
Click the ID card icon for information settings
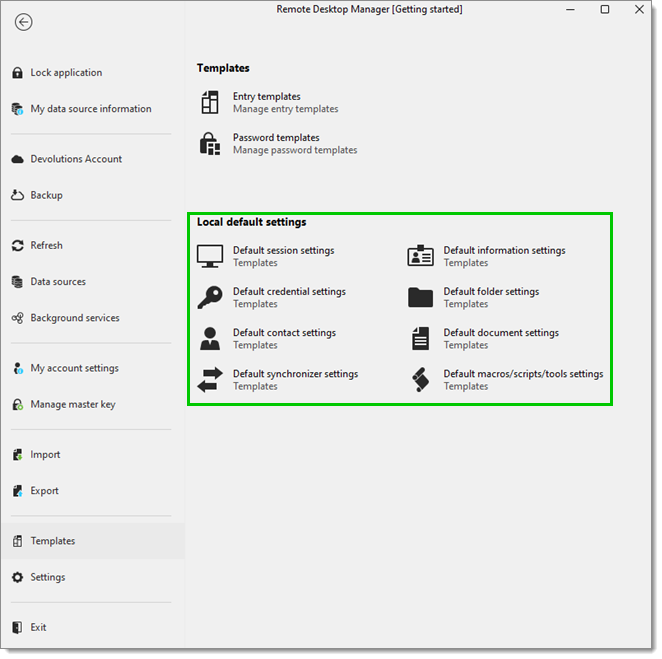pyautogui.click(x=420, y=256)
